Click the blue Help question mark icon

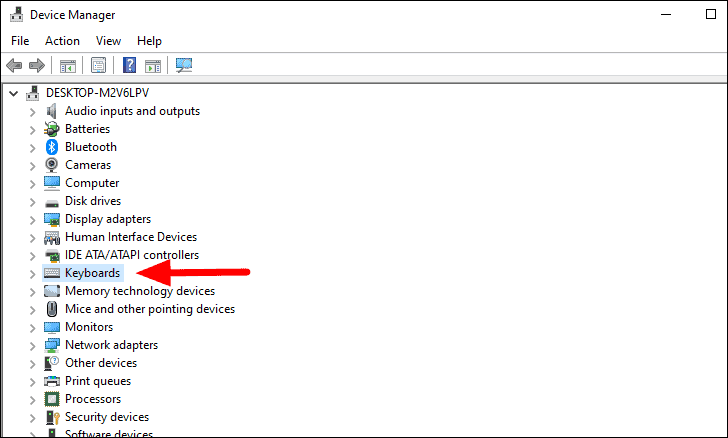130,65
